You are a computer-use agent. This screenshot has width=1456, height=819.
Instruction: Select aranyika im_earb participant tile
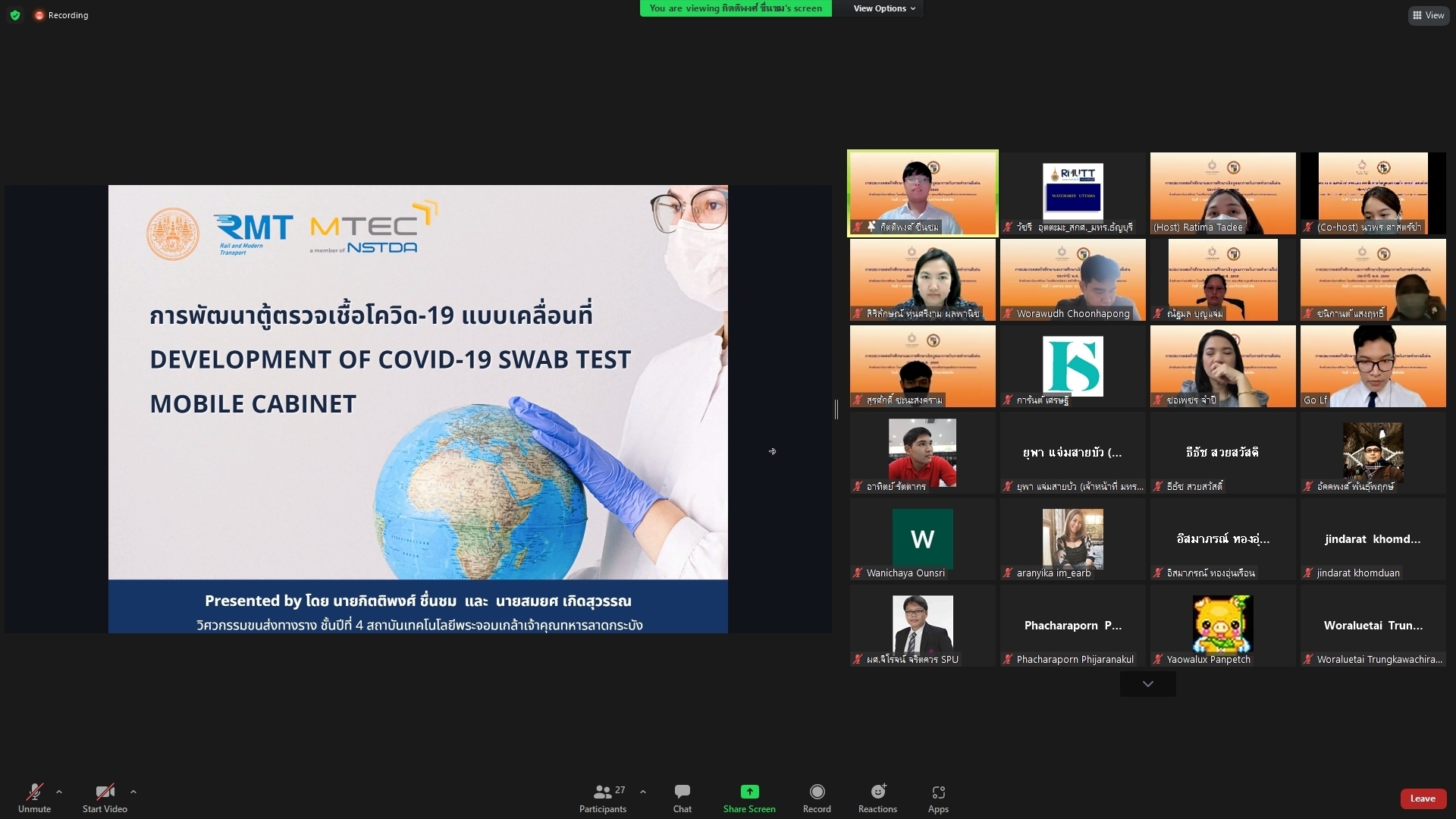coord(1073,539)
